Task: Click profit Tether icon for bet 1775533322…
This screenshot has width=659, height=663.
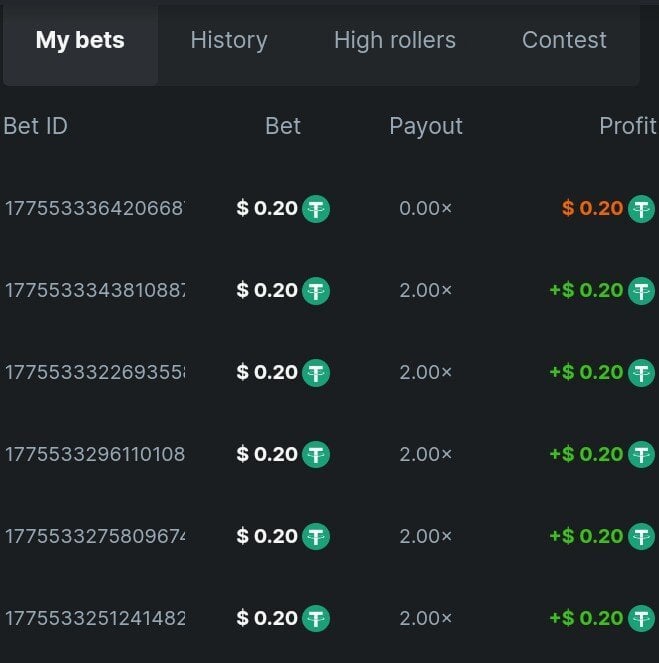Action: 641,373
